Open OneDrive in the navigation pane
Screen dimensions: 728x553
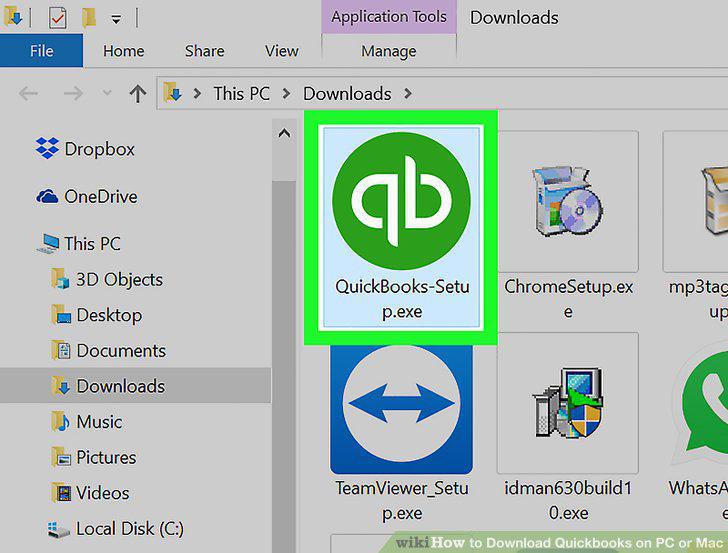87,196
